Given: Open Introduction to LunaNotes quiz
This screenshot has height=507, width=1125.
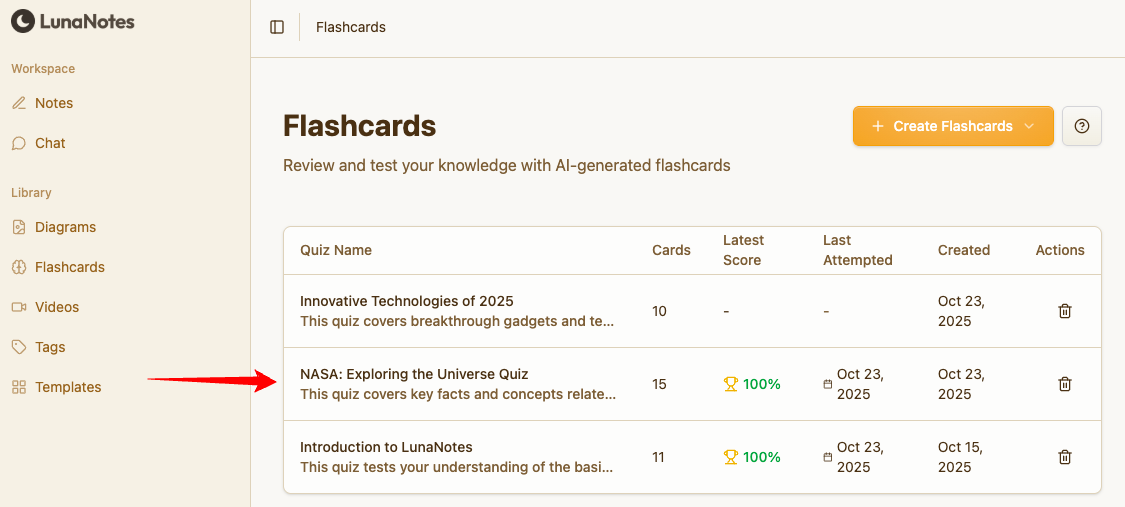Looking at the screenshot, I should point(386,447).
